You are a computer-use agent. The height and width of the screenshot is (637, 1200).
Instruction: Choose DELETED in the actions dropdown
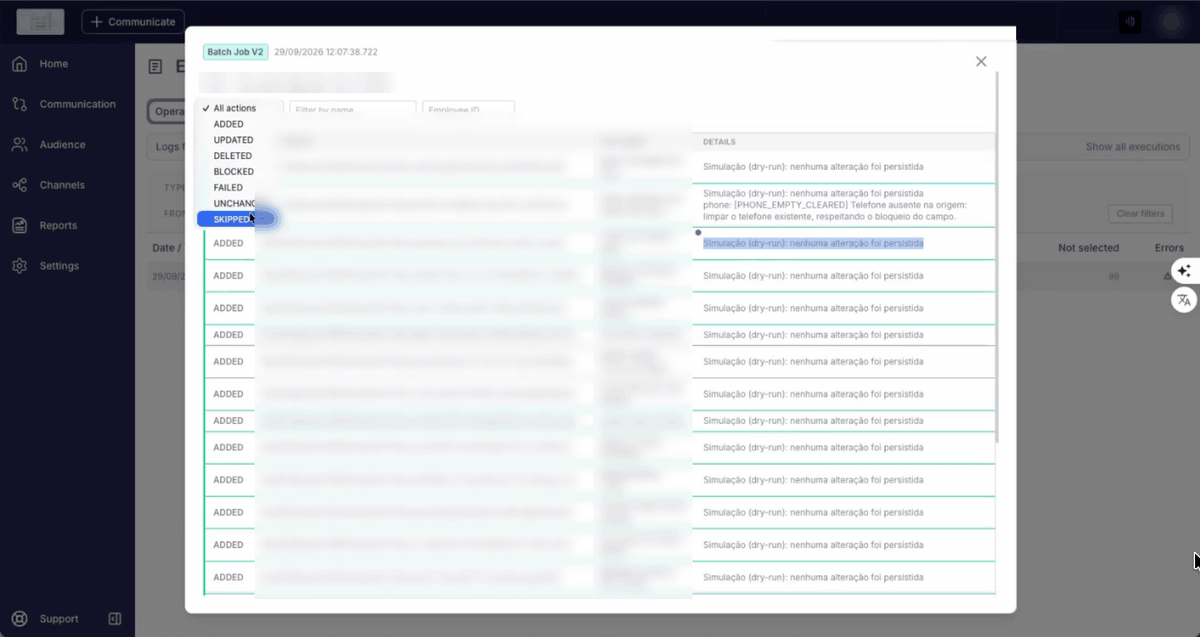(233, 156)
